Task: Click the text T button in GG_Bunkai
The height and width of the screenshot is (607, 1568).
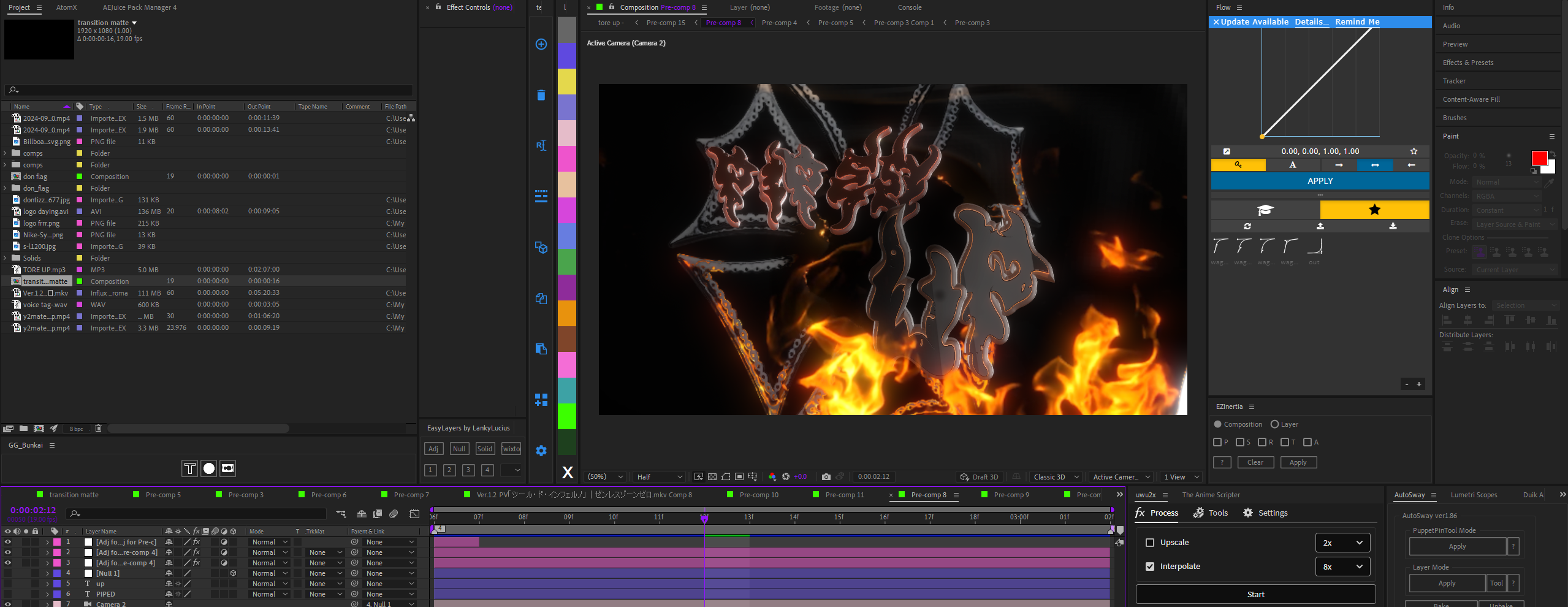Action: point(190,468)
